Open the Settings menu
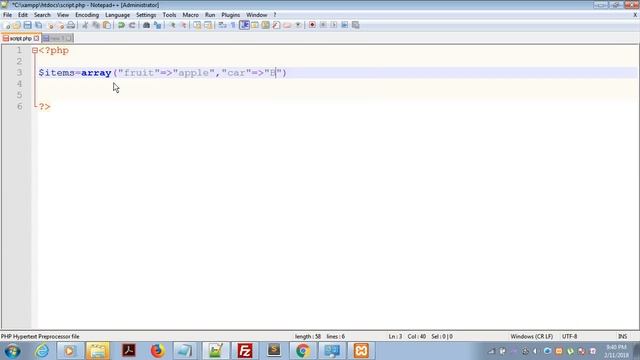Screen dimensions: 640x360 [x=146, y=15]
